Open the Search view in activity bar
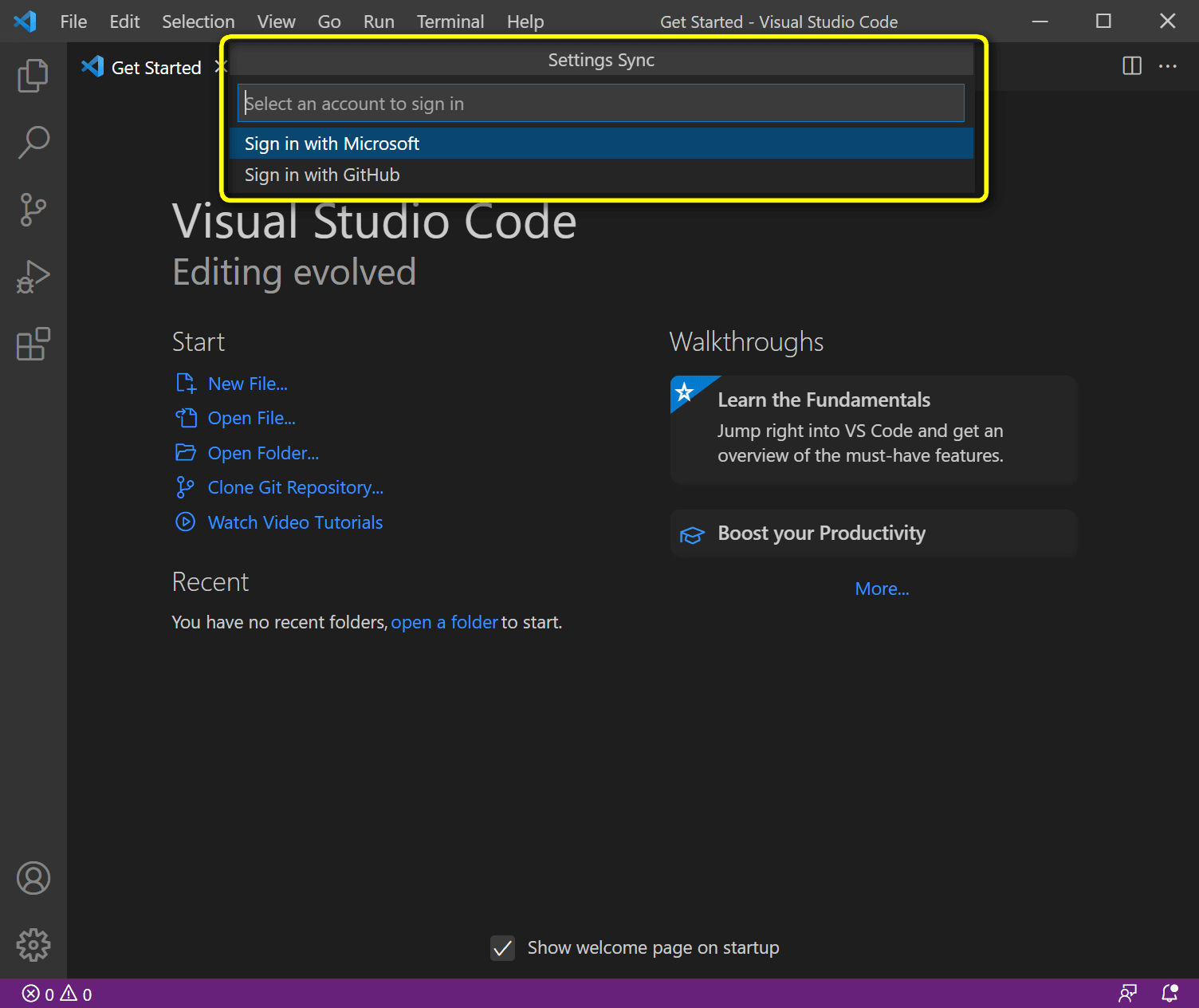1199x1008 pixels. (33, 143)
